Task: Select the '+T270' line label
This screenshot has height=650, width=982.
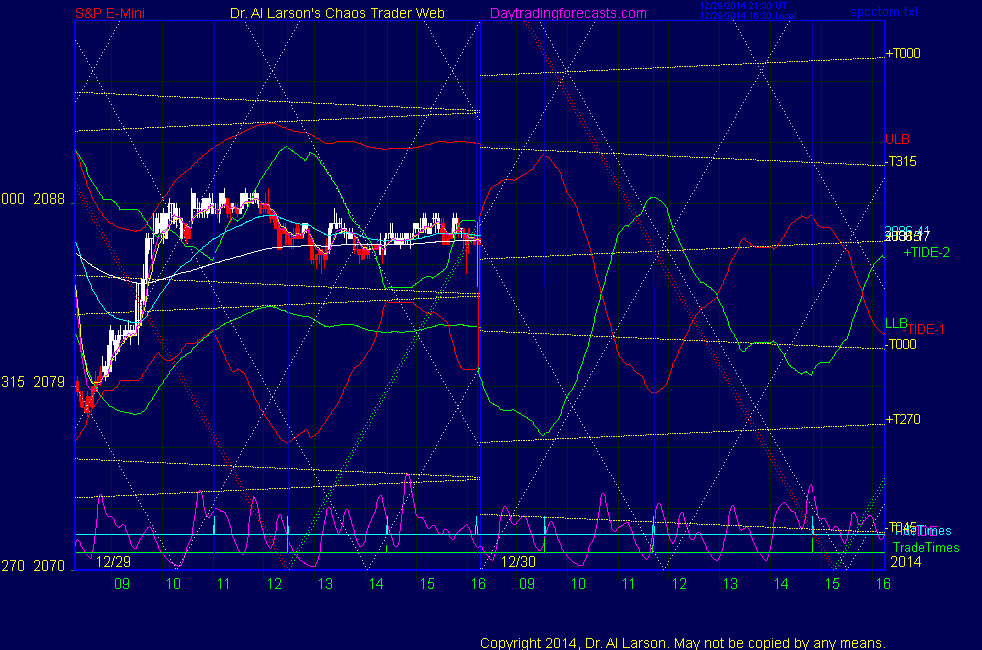Action: tap(903, 420)
